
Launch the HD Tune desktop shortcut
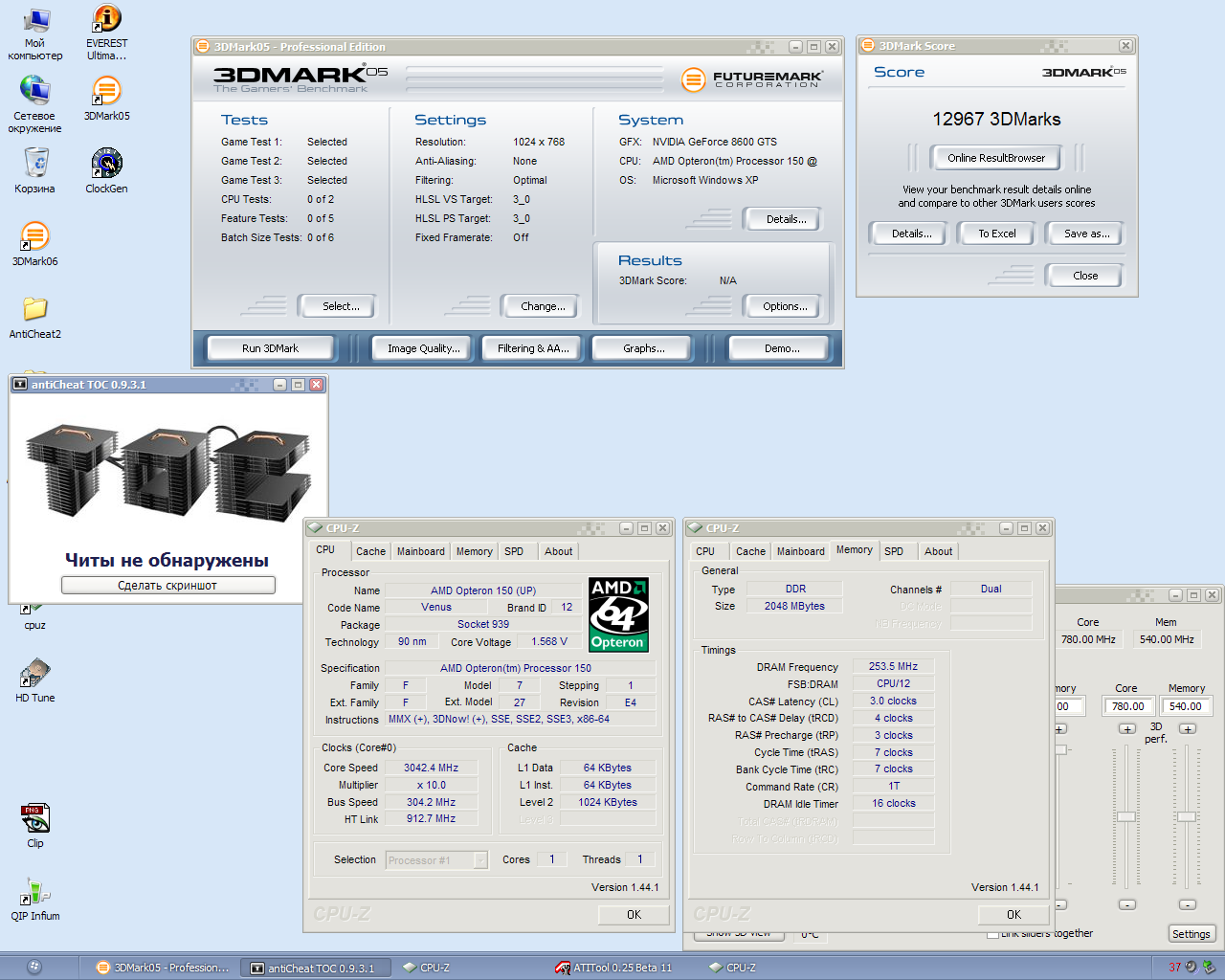(35, 680)
